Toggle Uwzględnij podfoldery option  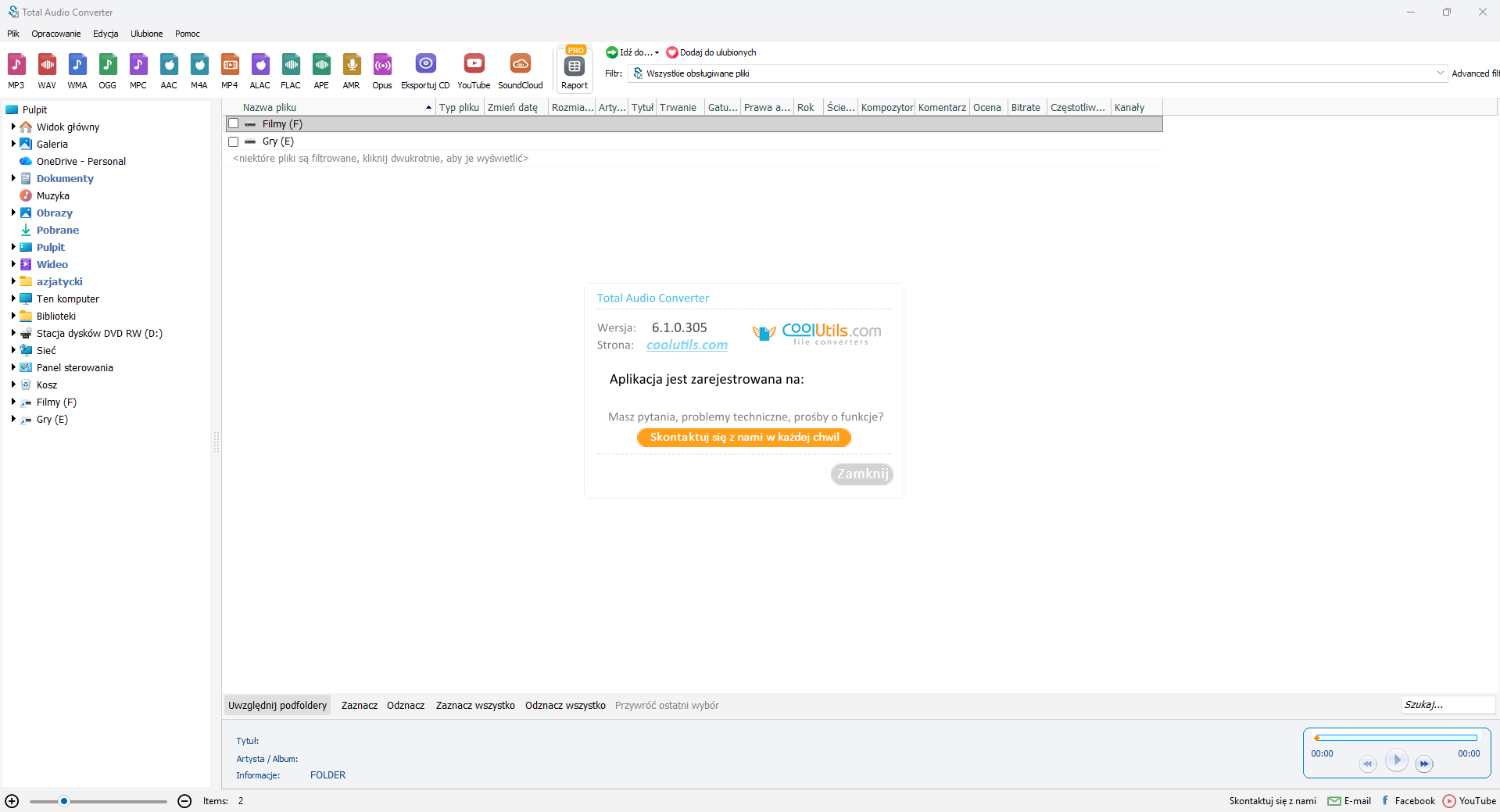(x=277, y=706)
